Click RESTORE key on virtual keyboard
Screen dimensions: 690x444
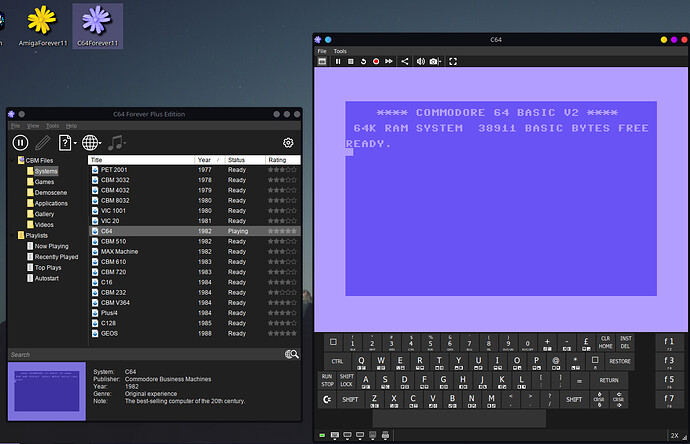point(620,361)
